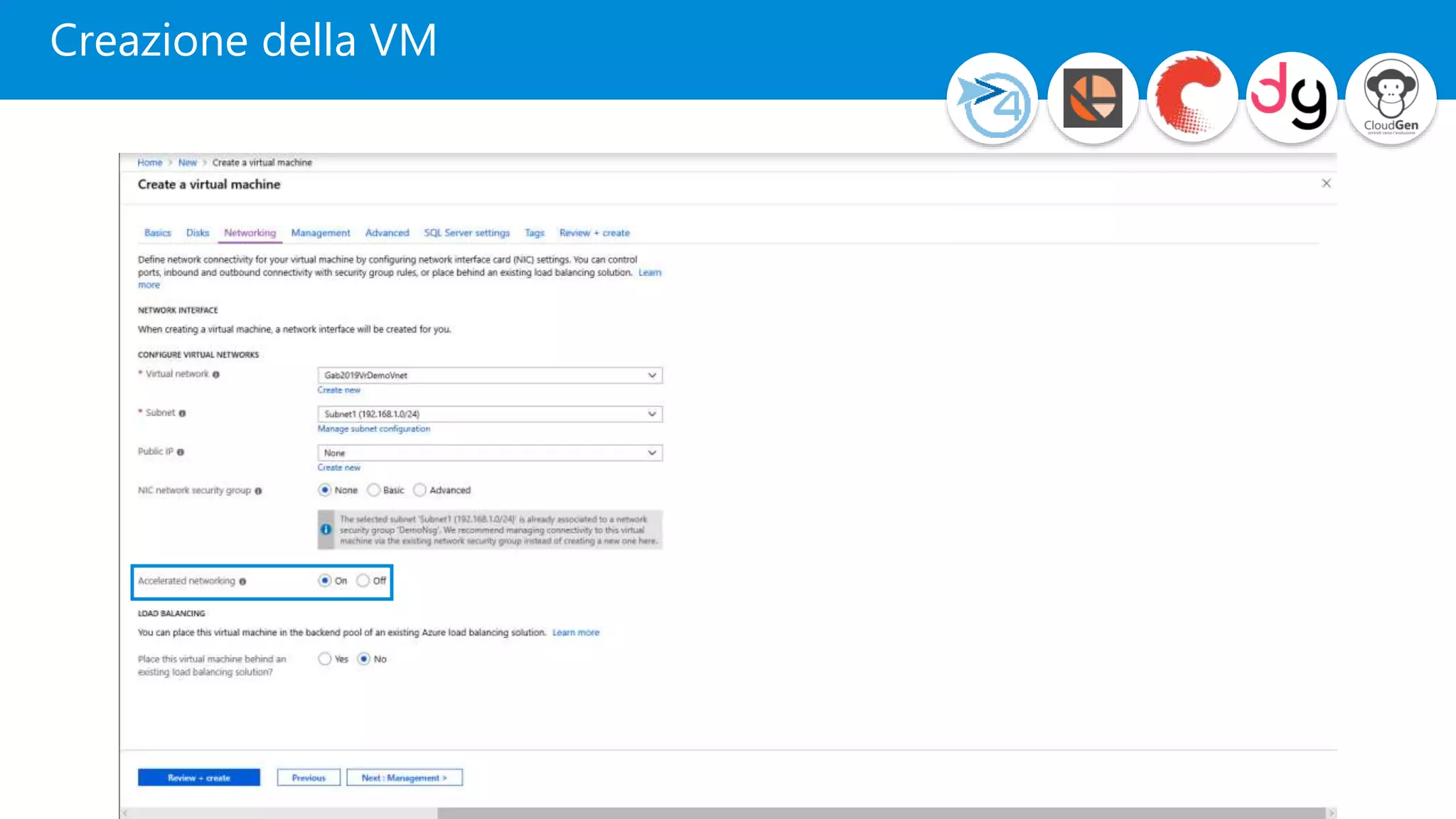Click the horizontal scrollbar at bottom
1456x819 pixels.
[x=880, y=813]
